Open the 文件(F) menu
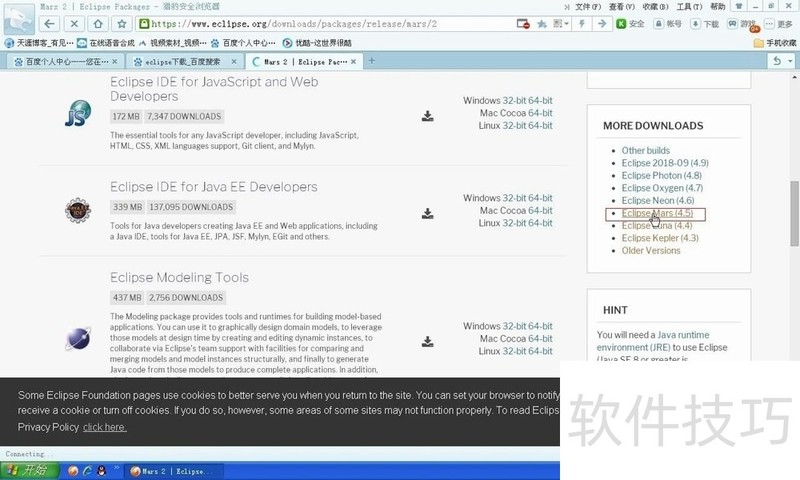 click(588, 7)
